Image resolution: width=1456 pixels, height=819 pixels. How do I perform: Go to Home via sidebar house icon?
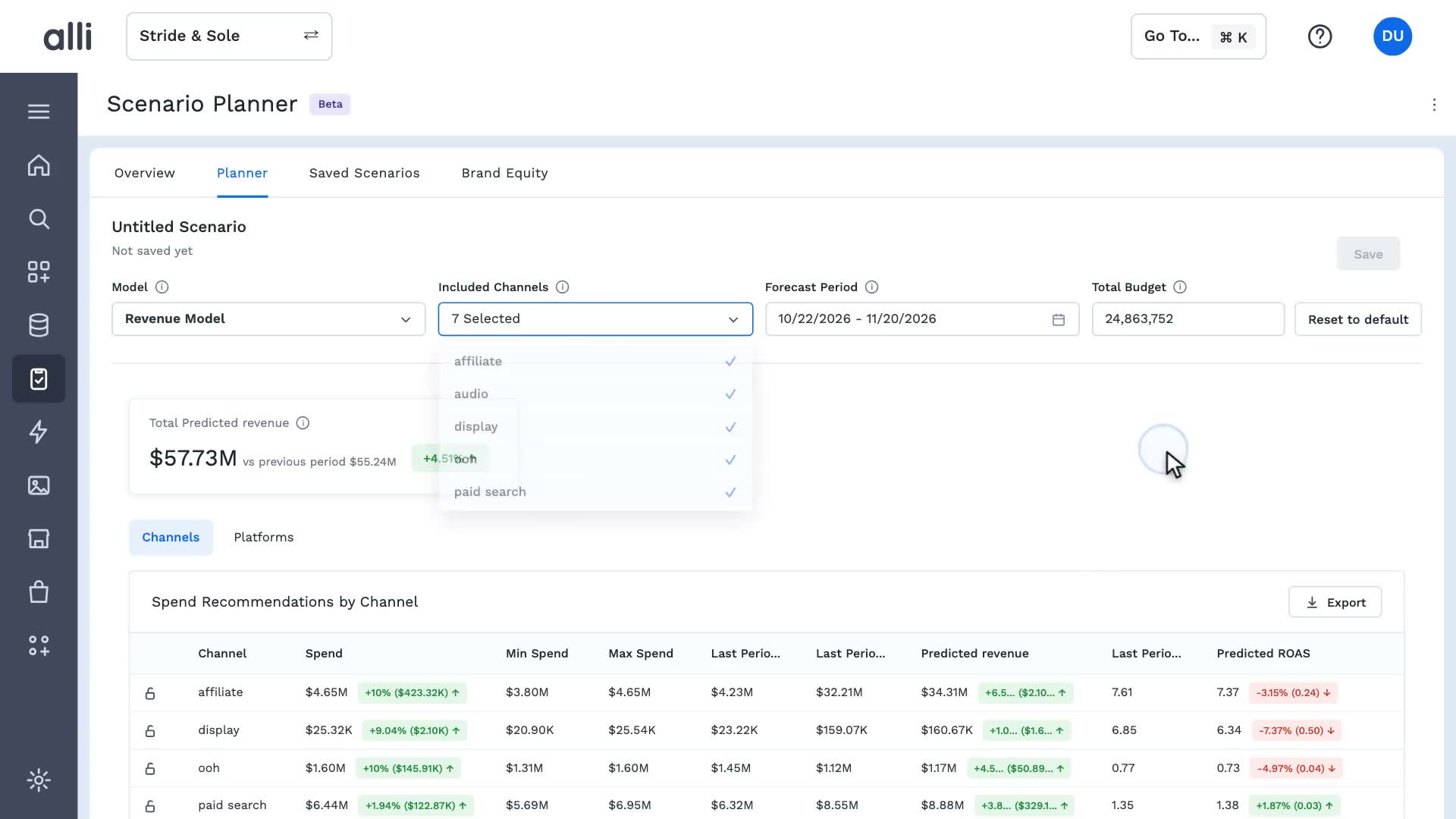point(39,165)
